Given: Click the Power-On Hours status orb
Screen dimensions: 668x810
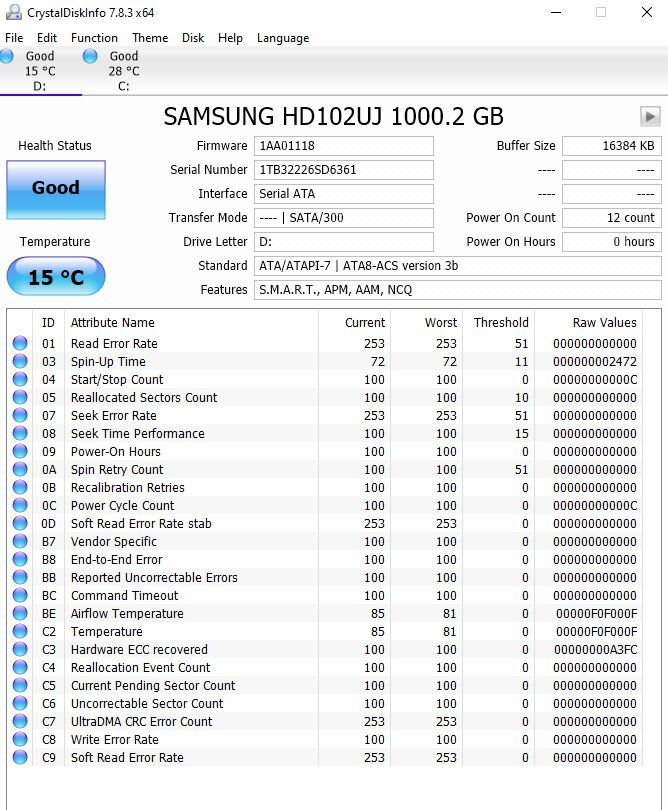Looking at the screenshot, I should tap(20, 451).
